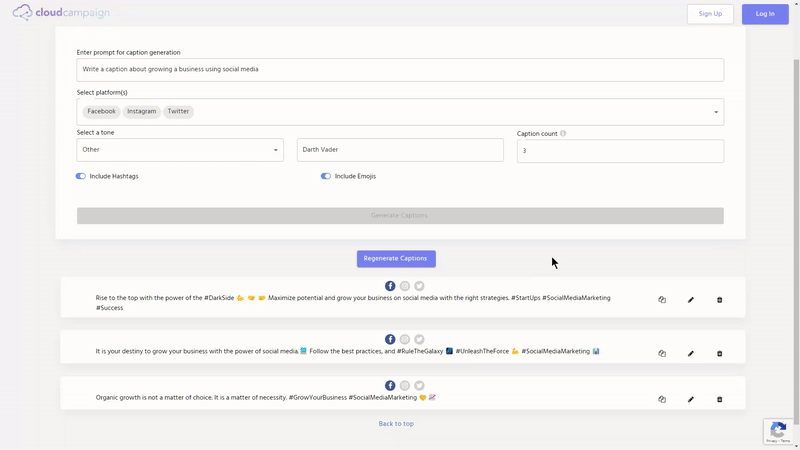Click the Twitter icon above third caption
The image size is (800, 450).
click(419, 385)
